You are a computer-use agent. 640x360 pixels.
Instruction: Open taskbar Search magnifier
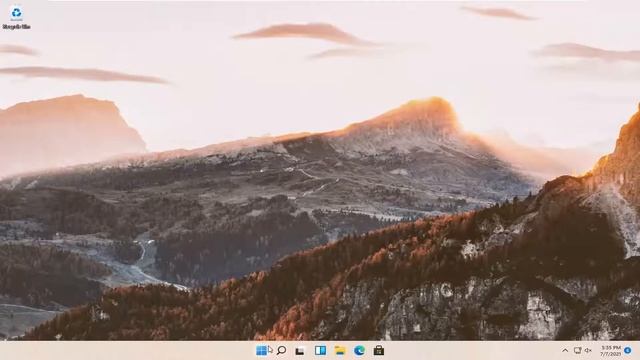(x=281, y=350)
